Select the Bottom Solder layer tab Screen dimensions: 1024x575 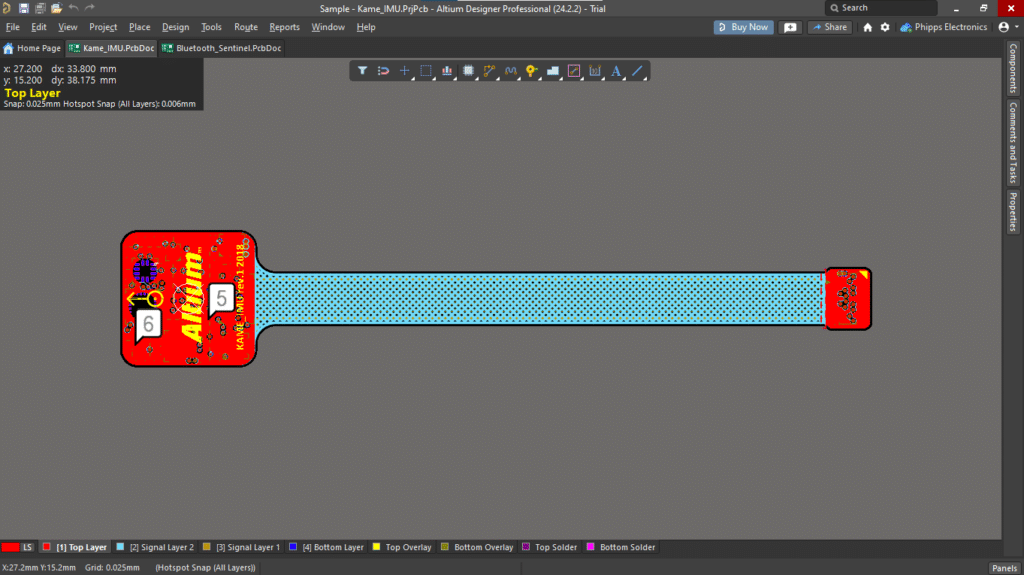pyautogui.click(x=621, y=548)
